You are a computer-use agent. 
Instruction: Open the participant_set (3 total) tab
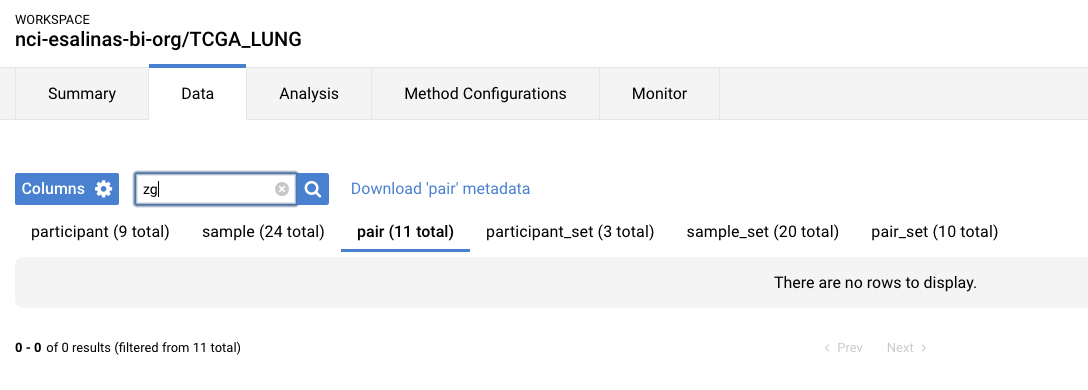click(570, 232)
